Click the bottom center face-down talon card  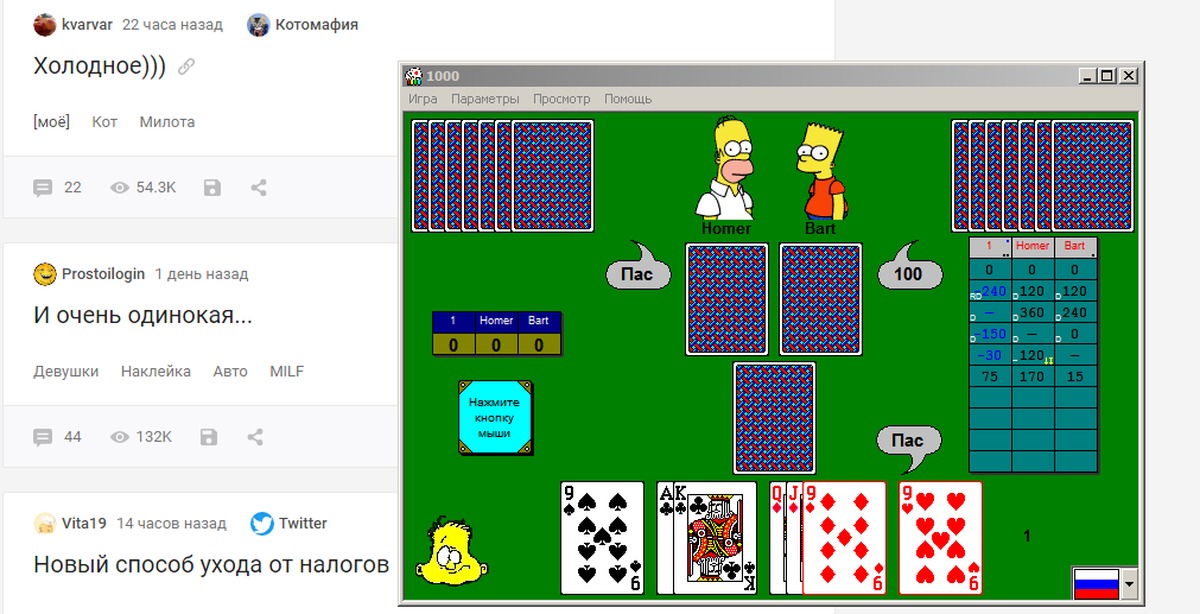(774, 417)
